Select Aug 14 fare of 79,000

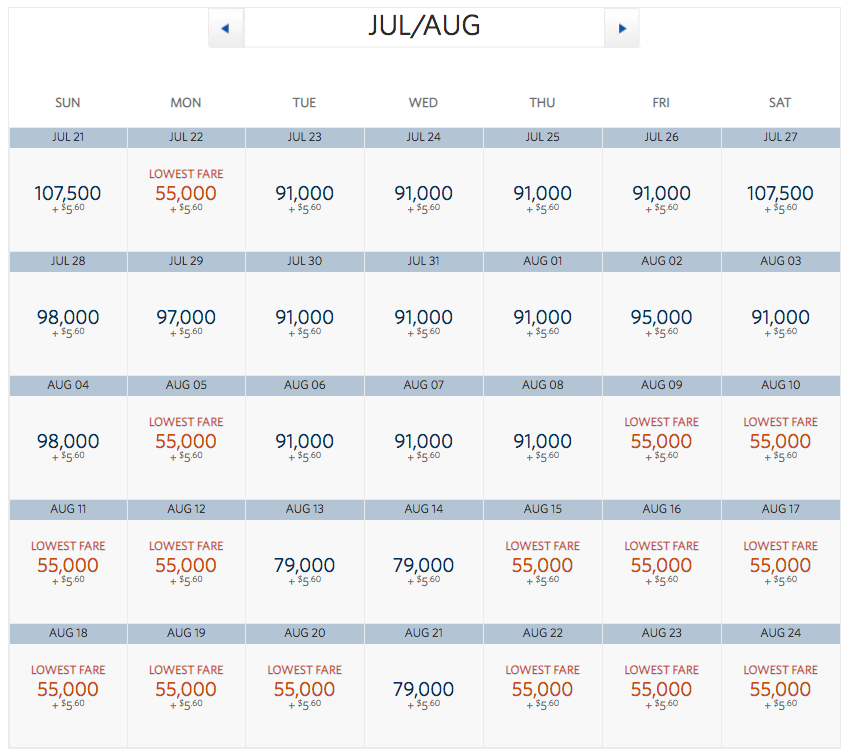[423, 566]
